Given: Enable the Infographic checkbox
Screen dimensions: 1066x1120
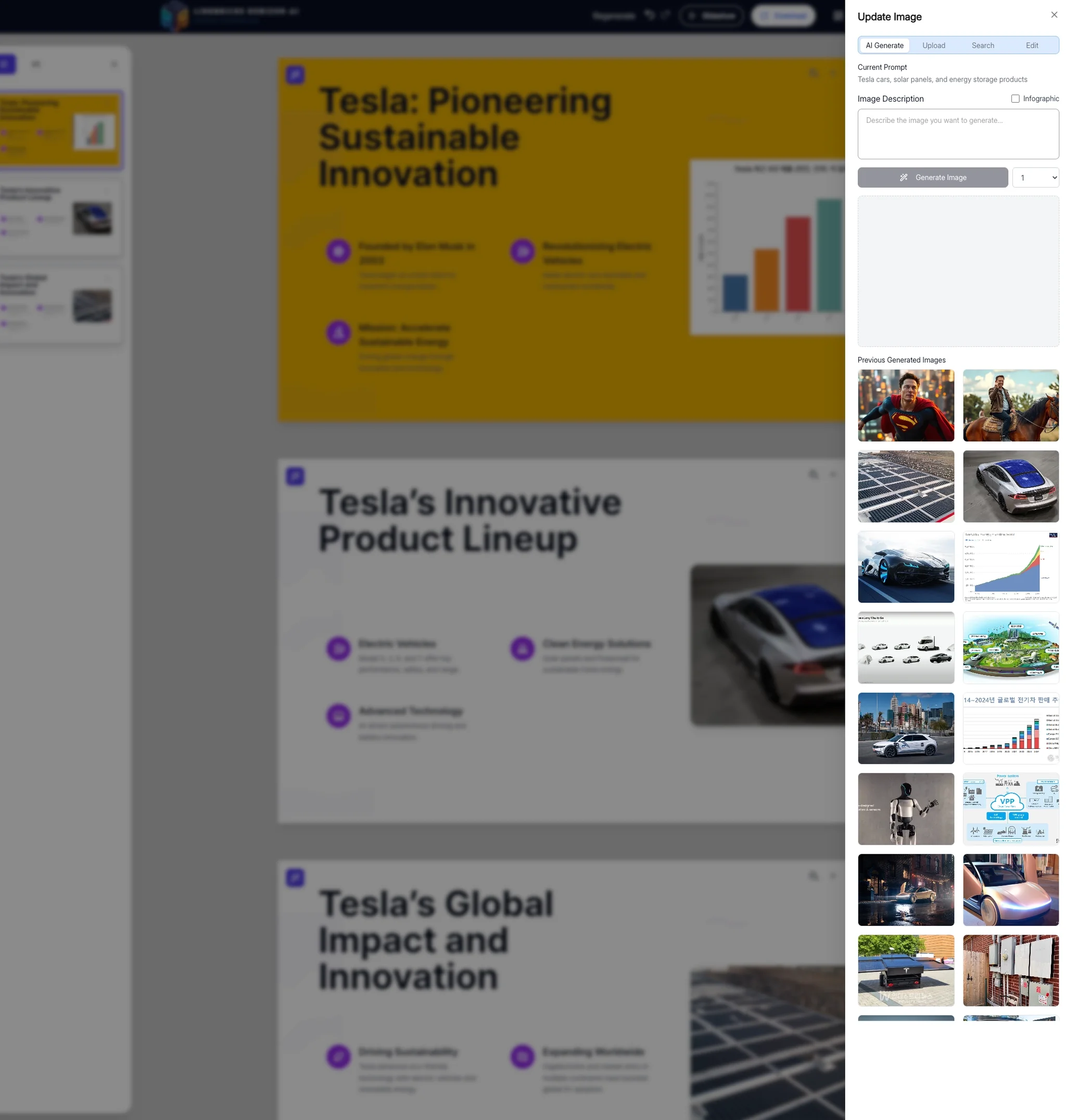Looking at the screenshot, I should 1015,99.
